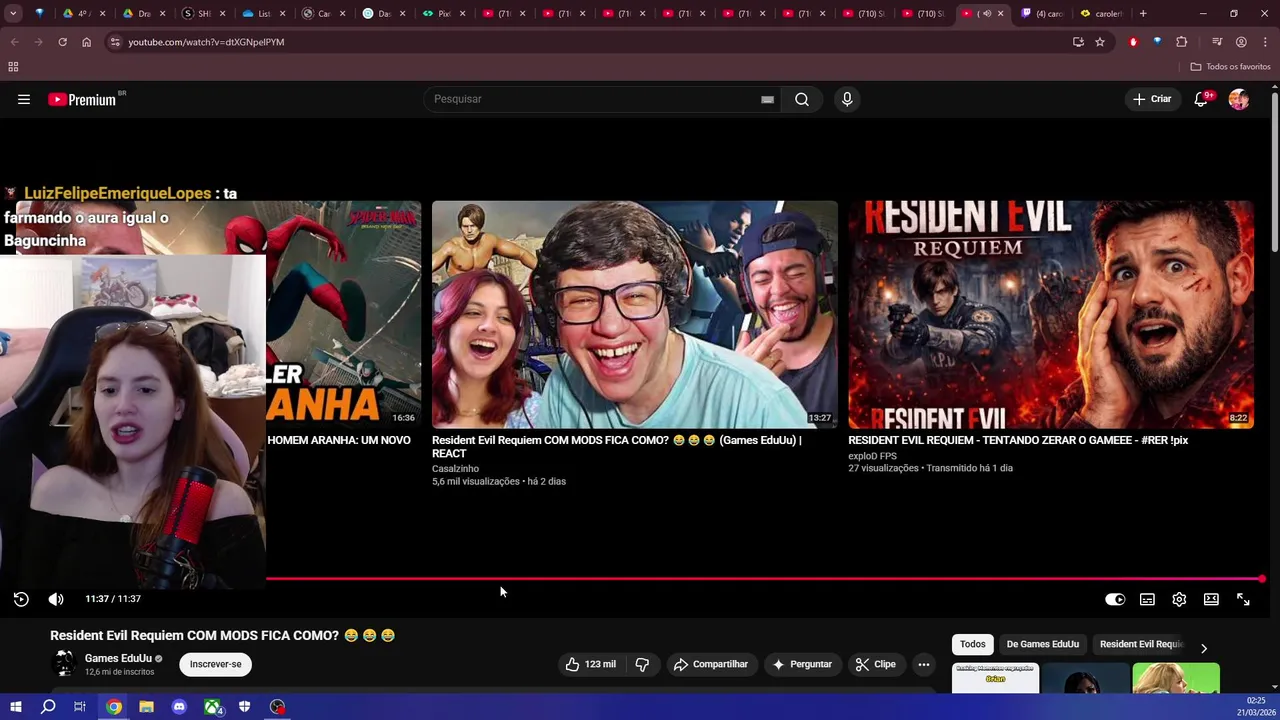The image size is (1280, 720).
Task: Go to browser home page
Action: 86,42
